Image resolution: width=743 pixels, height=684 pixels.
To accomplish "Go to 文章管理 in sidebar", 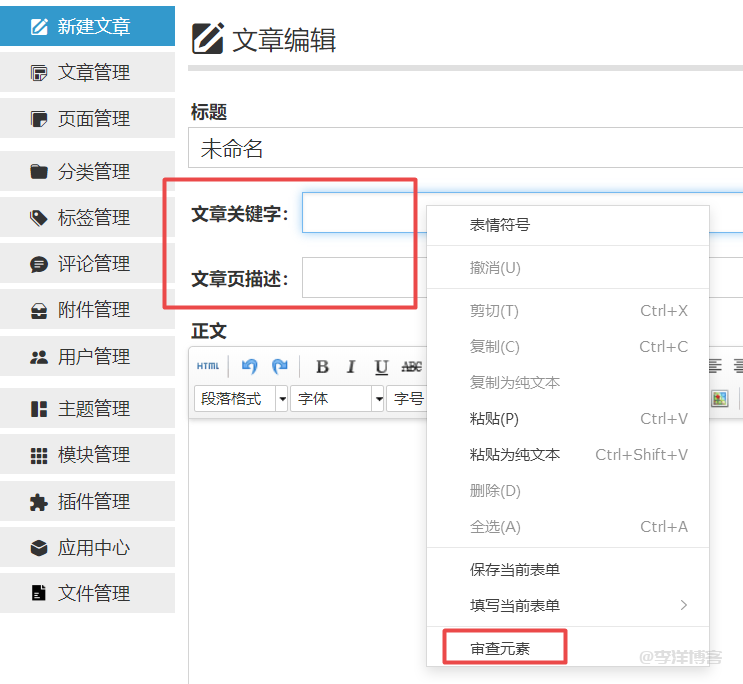I will tap(87, 72).
